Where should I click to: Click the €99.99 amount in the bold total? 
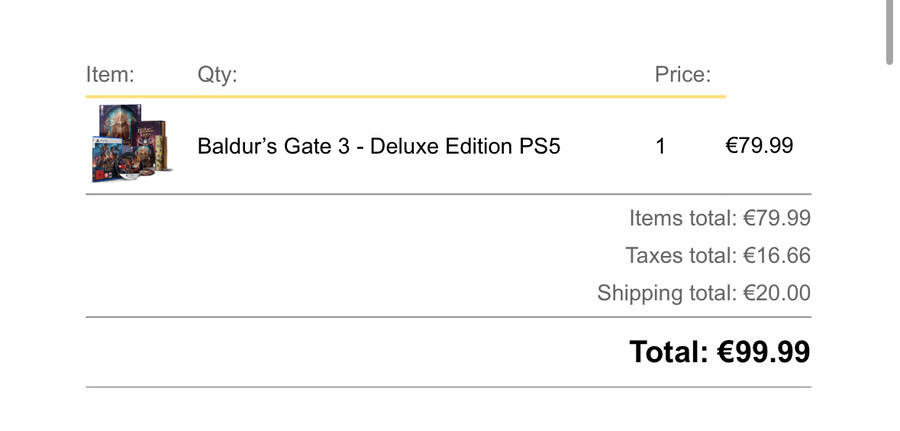coord(763,352)
